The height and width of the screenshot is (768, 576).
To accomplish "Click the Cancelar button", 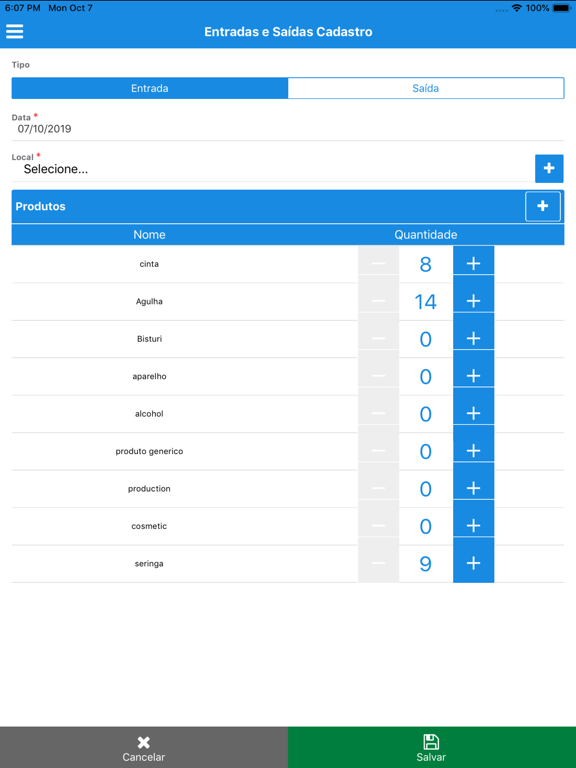I will 144,747.
